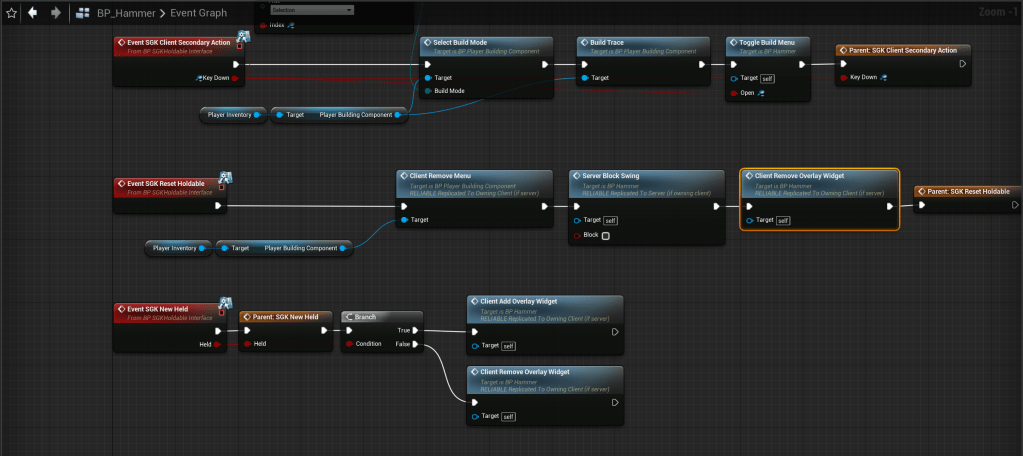Select the upper Player Inventory variable node
Viewport: 1023px width, 456px height.
coord(234,115)
